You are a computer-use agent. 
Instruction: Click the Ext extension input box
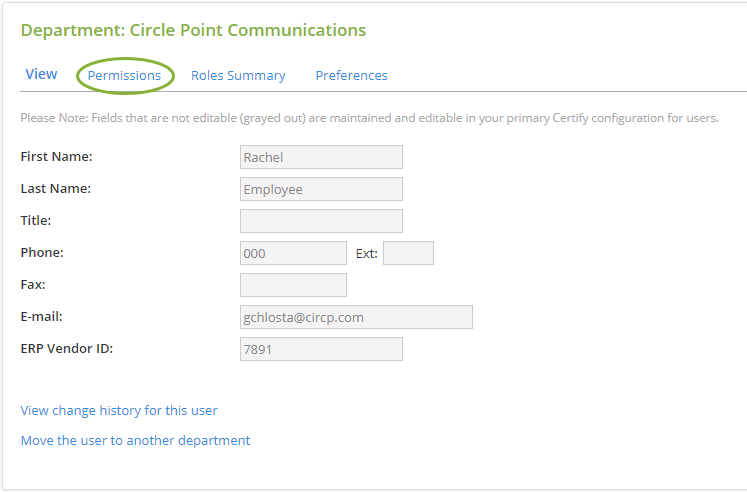point(408,253)
